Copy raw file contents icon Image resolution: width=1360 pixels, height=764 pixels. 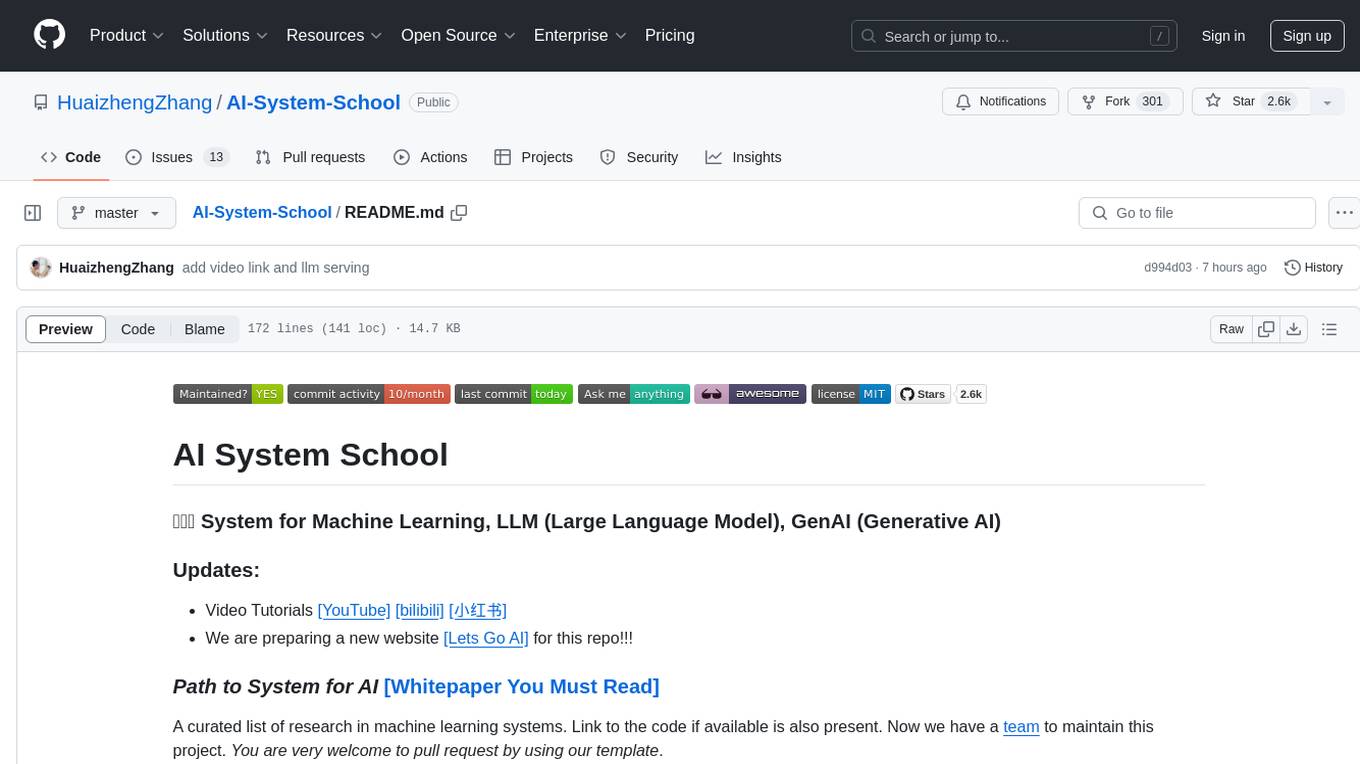point(1266,329)
